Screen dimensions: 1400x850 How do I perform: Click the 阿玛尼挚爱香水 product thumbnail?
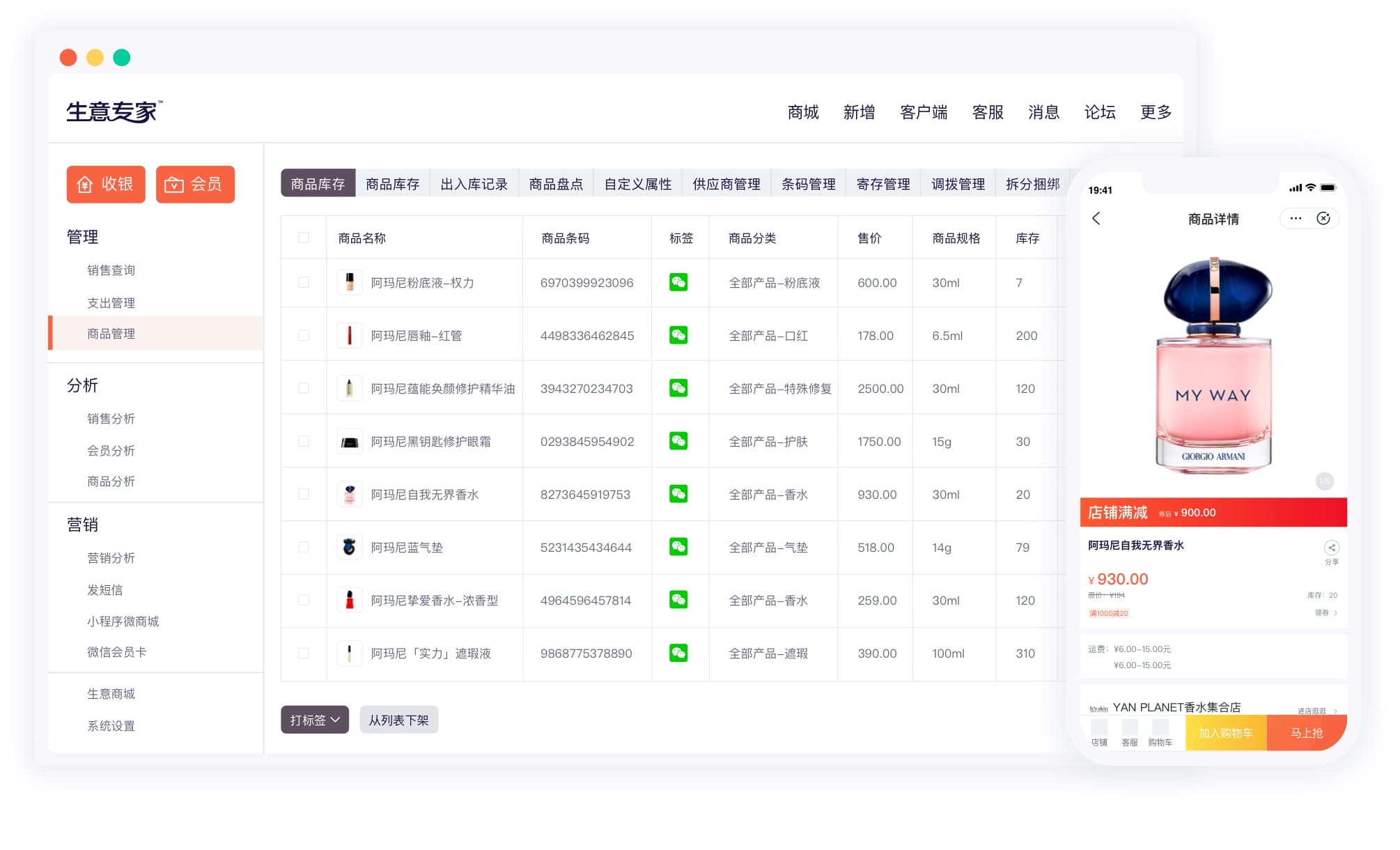(x=350, y=600)
